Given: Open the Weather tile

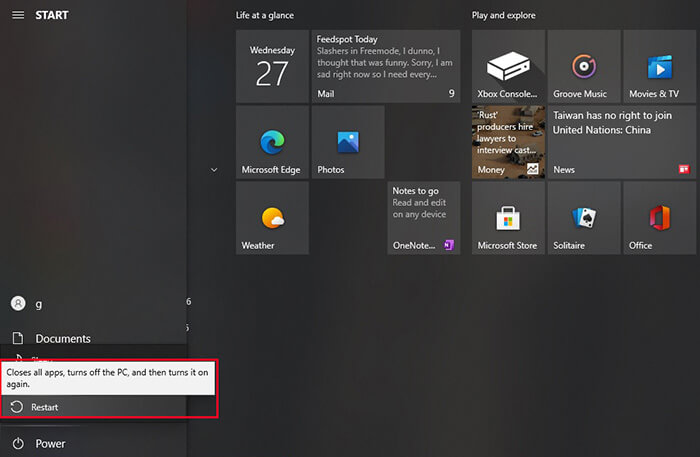Looking at the screenshot, I should [272, 218].
